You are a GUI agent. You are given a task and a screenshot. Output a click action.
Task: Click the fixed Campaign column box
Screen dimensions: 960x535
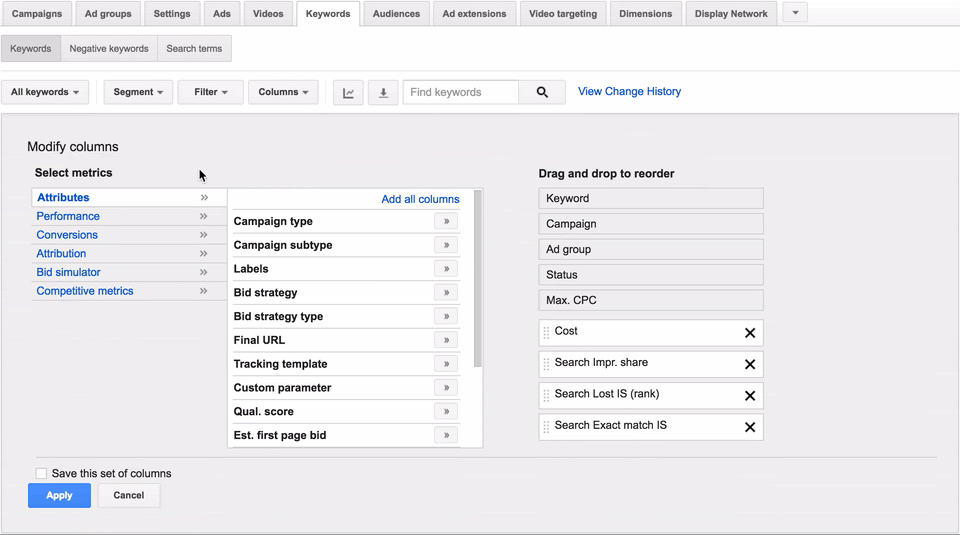pyautogui.click(x=651, y=224)
